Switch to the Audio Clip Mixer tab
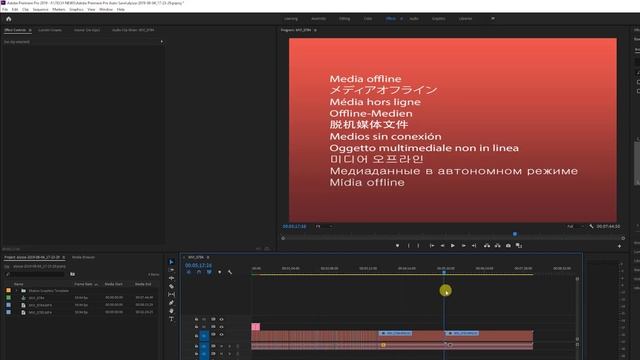Image resolution: width=640 pixels, height=360 pixels. tap(133, 30)
